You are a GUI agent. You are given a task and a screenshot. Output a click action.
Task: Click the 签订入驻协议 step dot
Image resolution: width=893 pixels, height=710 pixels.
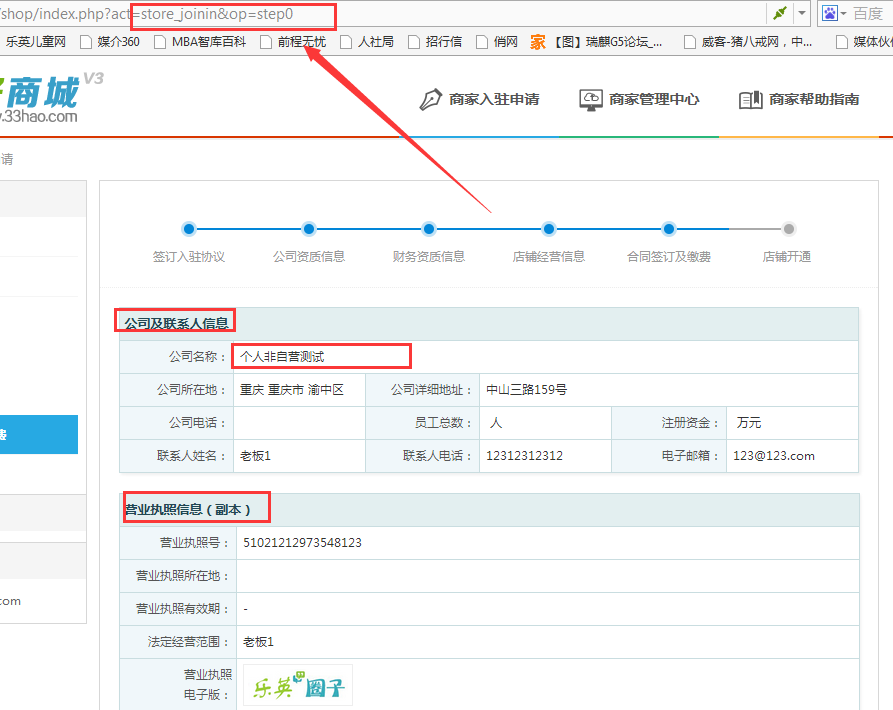click(x=189, y=229)
